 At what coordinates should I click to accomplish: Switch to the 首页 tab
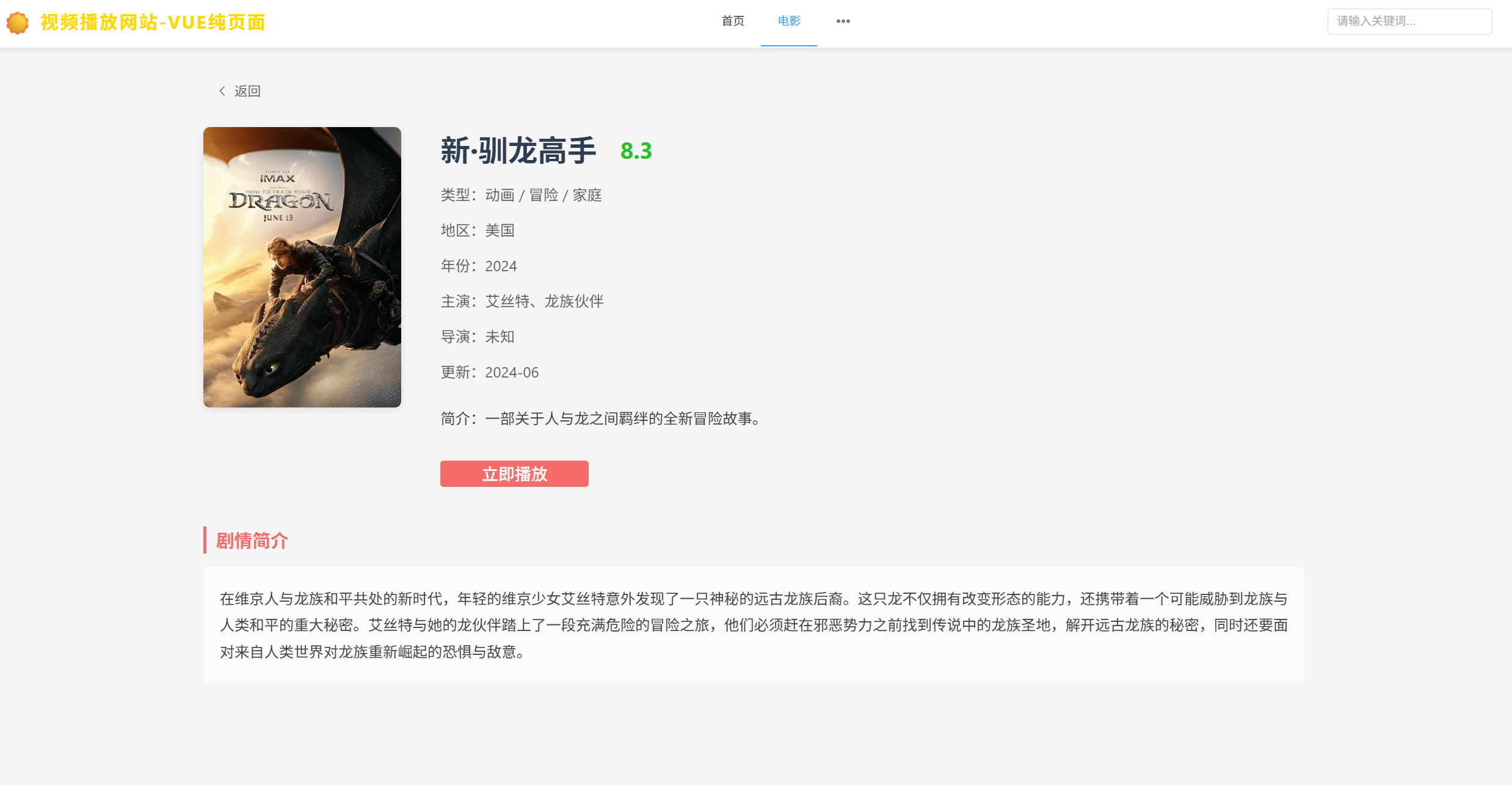click(733, 21)
